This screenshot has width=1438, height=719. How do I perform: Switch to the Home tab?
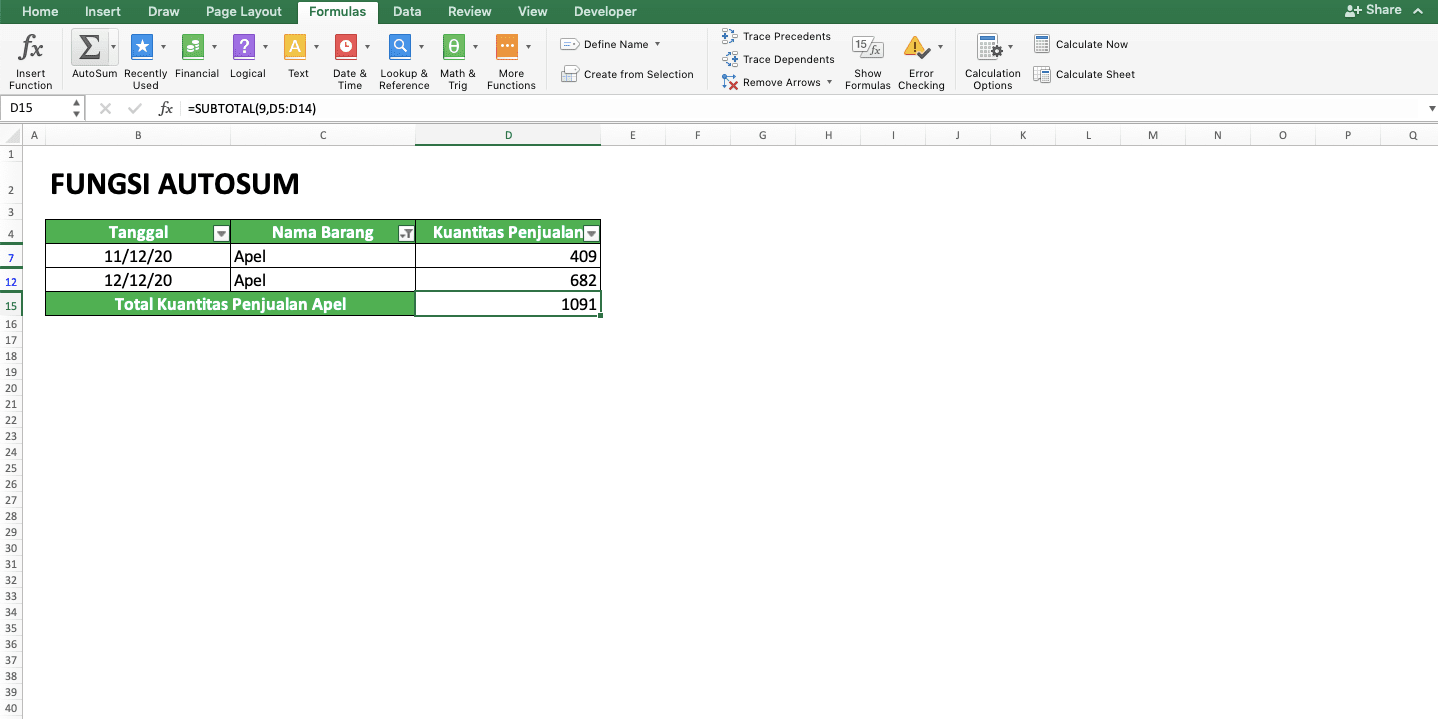pos(40,12)
